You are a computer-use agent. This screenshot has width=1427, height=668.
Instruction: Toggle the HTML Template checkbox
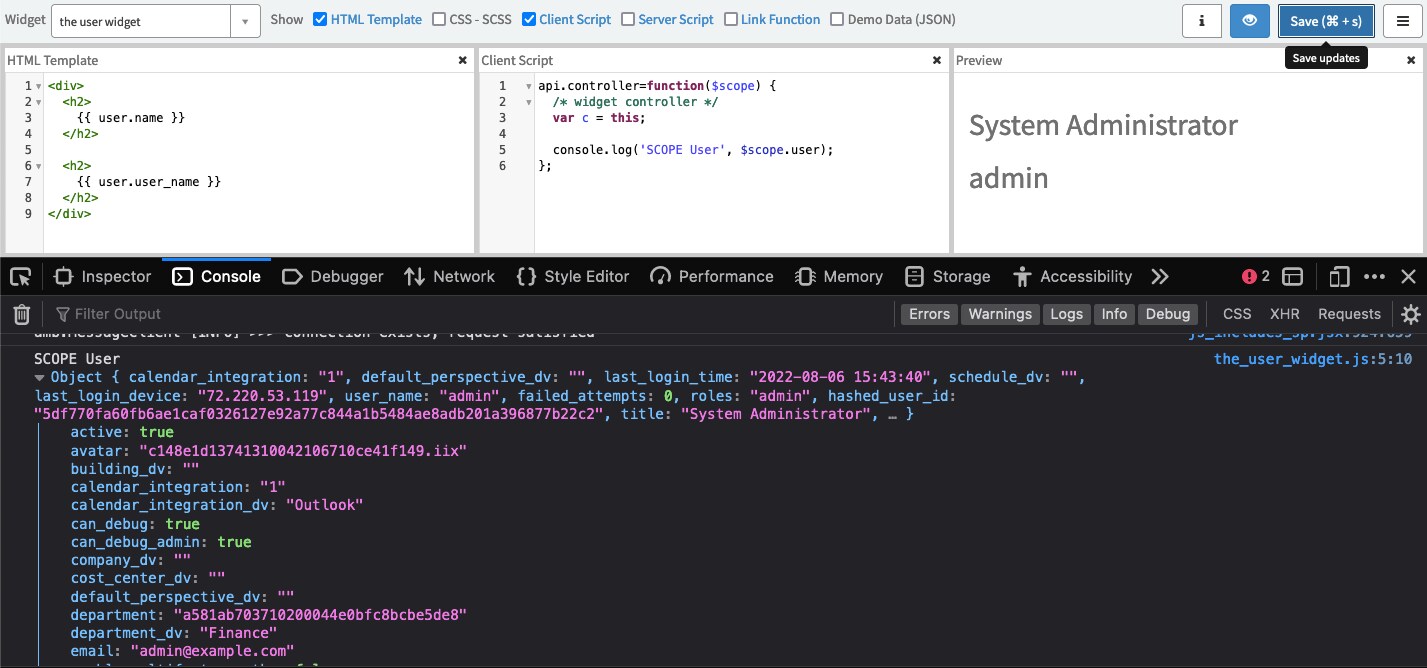(x=320, y=19)
